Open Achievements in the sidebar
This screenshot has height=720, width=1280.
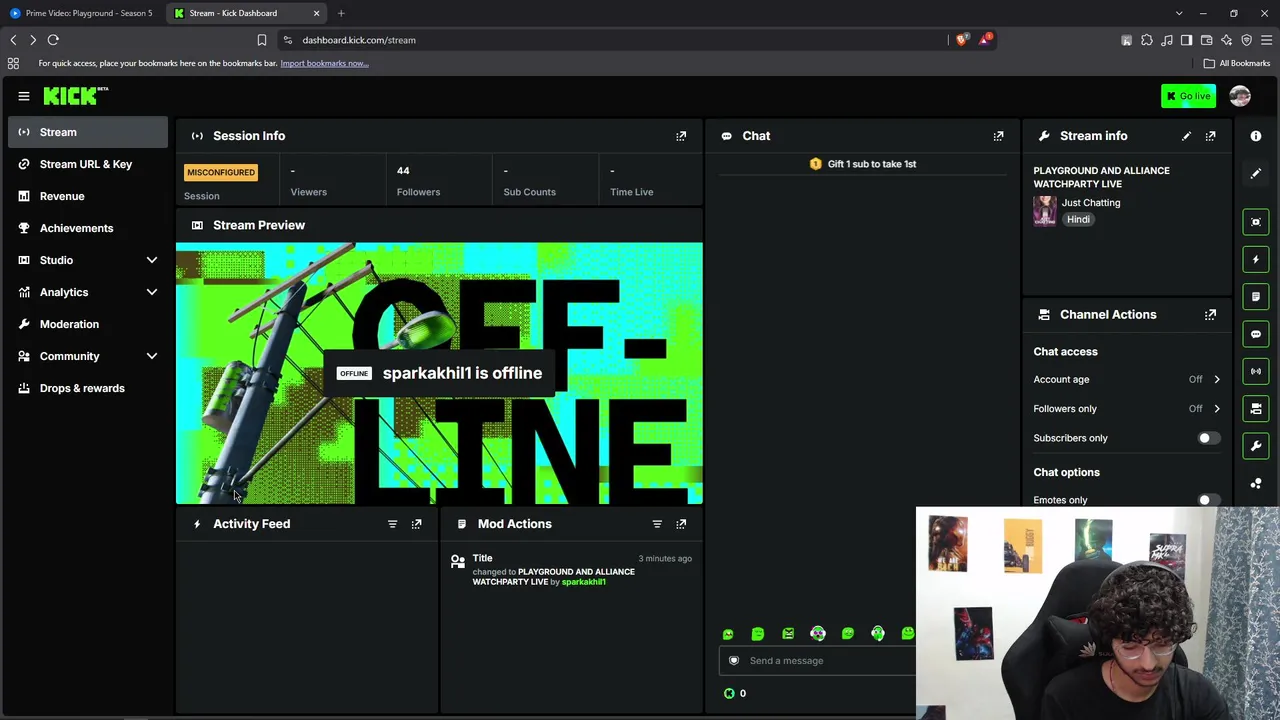88,228
